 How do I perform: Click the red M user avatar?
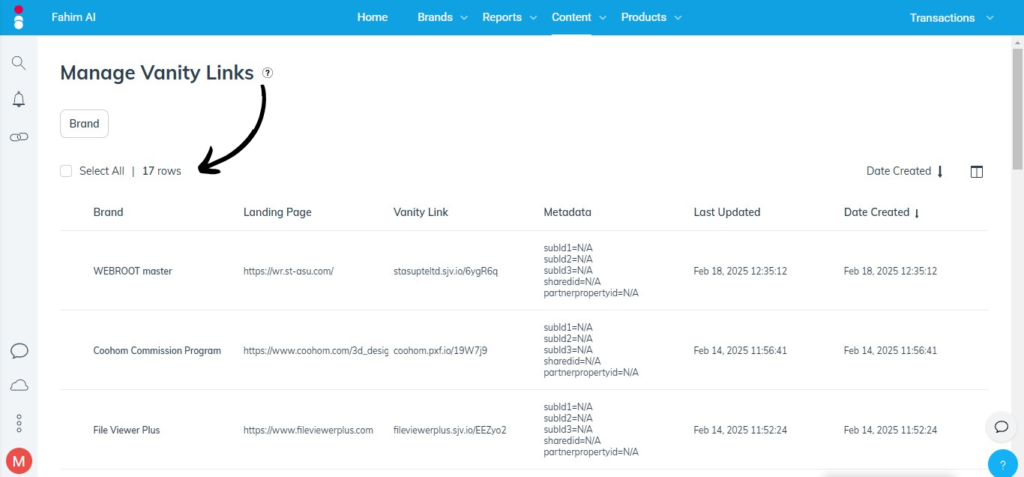tap(19, 461)
